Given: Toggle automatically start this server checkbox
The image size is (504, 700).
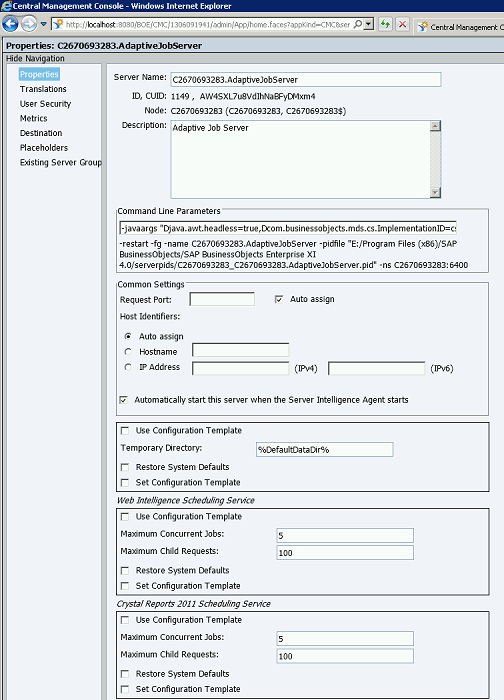Looking at the screenshot, I should tap(124, 400).
